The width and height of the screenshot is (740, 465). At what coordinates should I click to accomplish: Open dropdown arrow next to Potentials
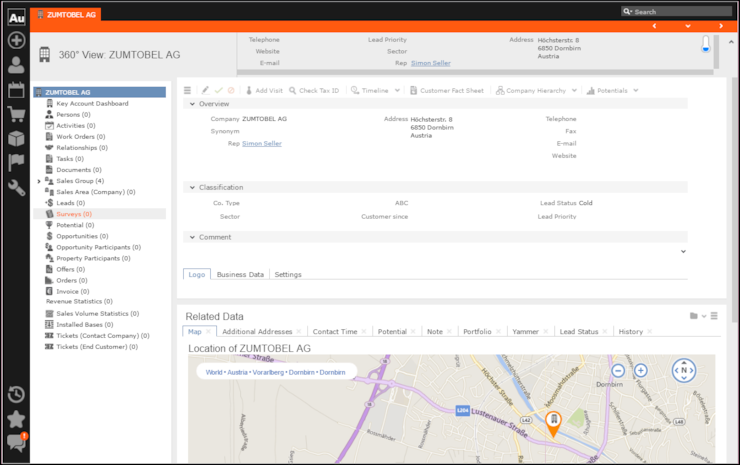click(x=636, y=90)
